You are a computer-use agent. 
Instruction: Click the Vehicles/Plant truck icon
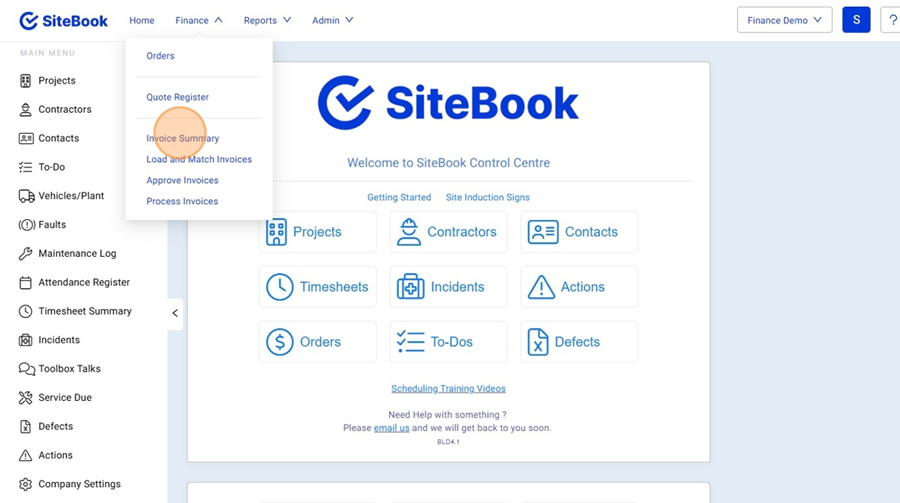[26, 196]
